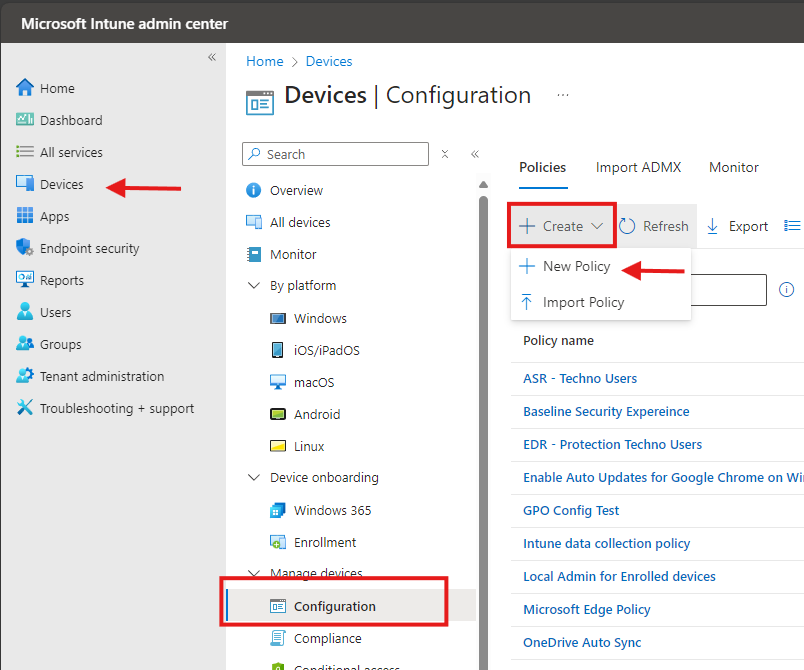Viewport: 804px width, 670px height.
Task: Click the Home icon in left navigation
Action: pos(25,88)
